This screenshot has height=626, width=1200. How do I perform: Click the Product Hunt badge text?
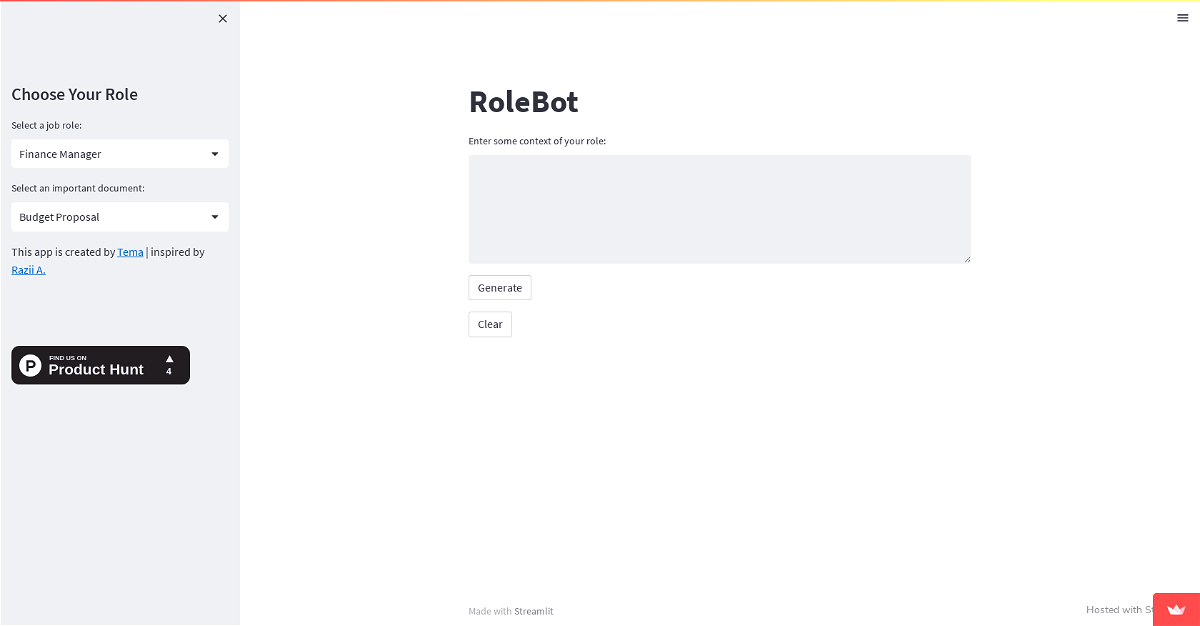tap(96, 369)
